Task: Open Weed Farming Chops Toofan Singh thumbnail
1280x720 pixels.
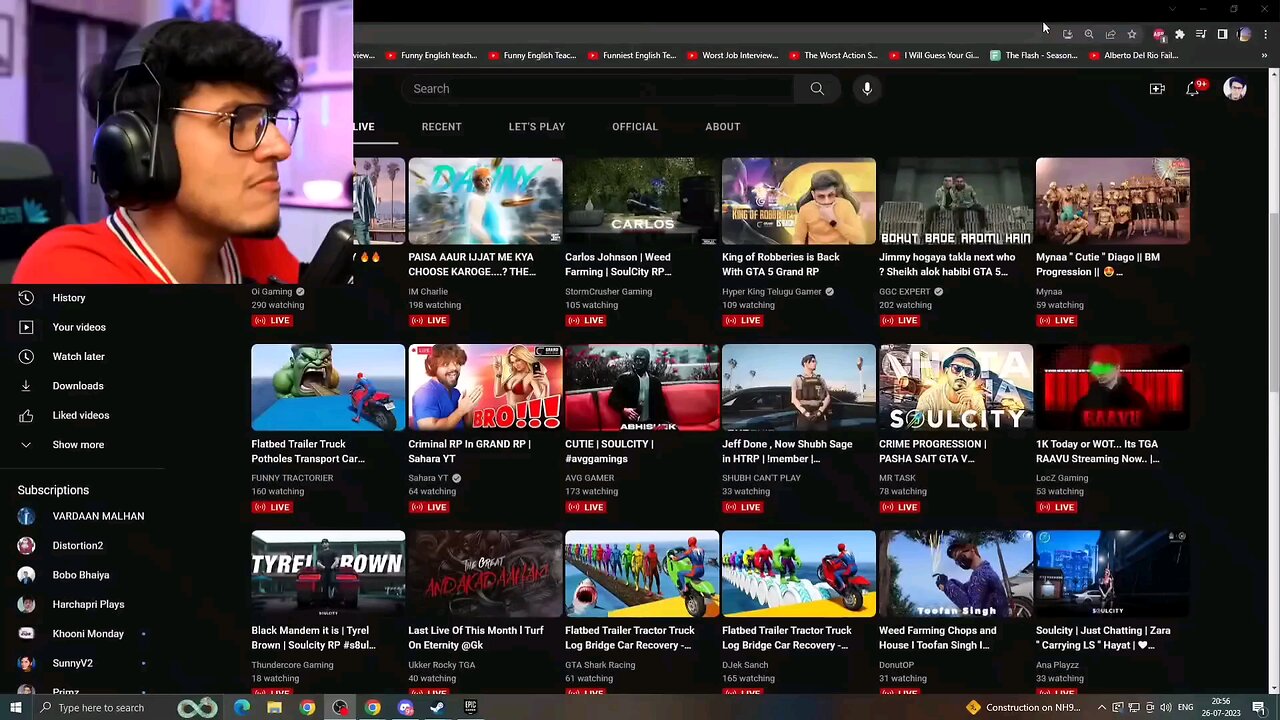Action: click(x=956, y=574)
